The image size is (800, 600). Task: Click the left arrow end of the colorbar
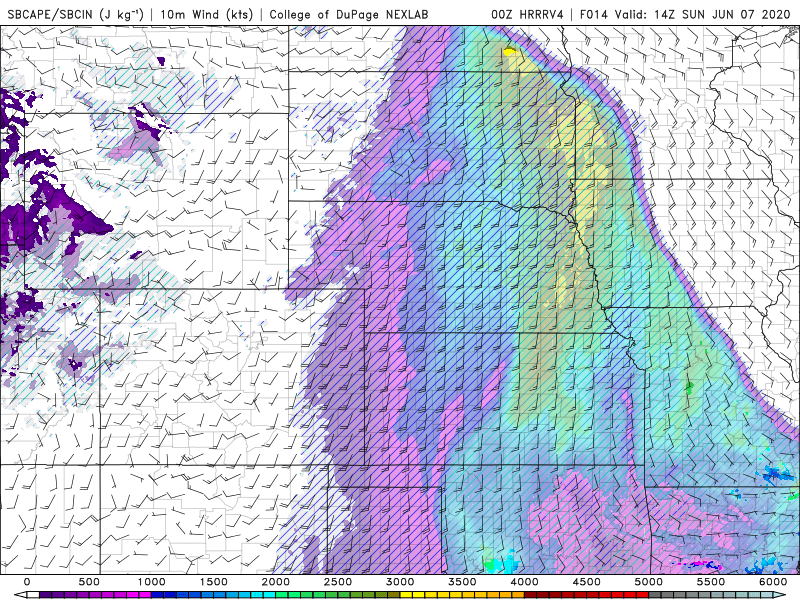[20, 595]
